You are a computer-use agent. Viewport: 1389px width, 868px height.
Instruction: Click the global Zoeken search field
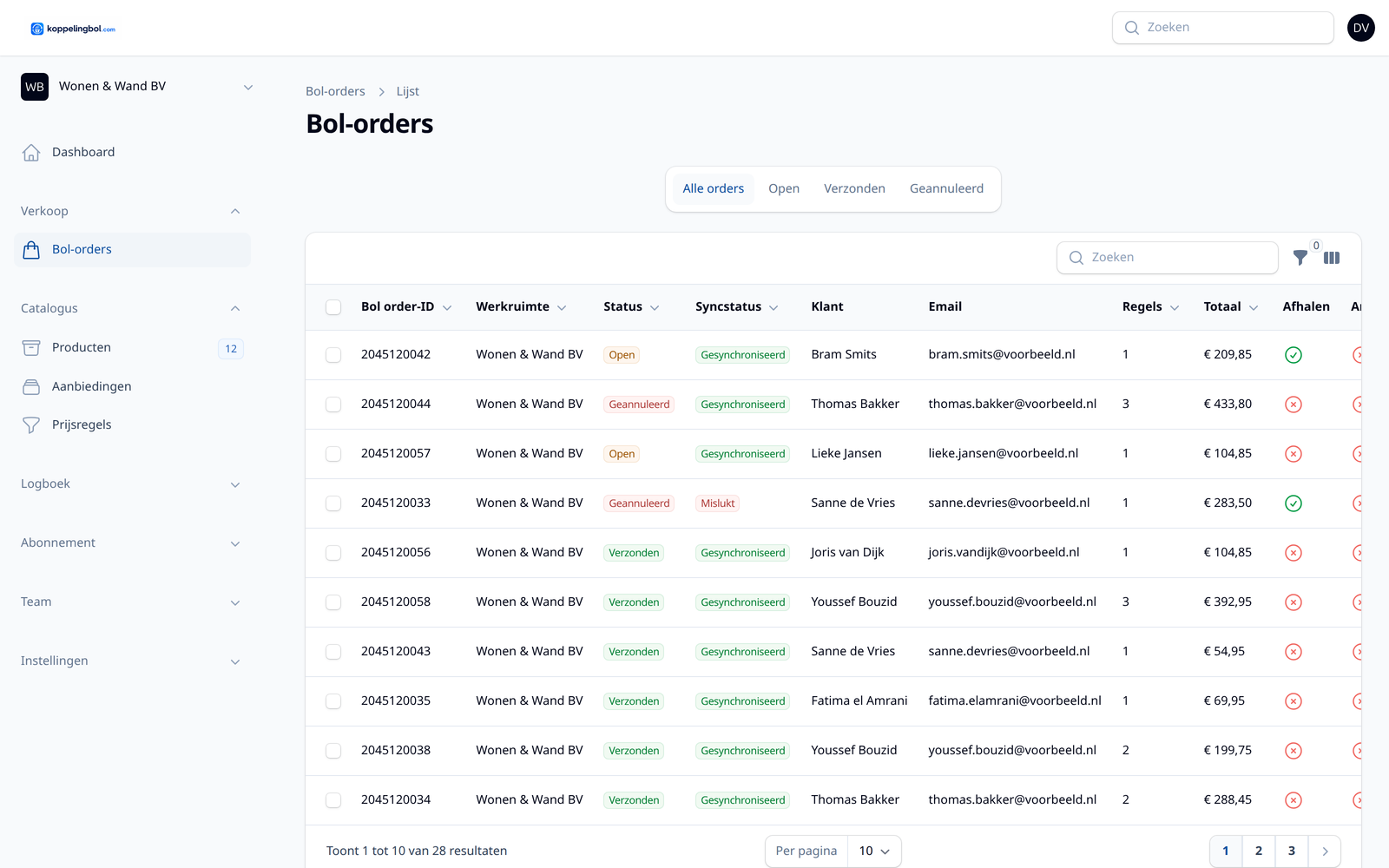tap(1223, 28)
